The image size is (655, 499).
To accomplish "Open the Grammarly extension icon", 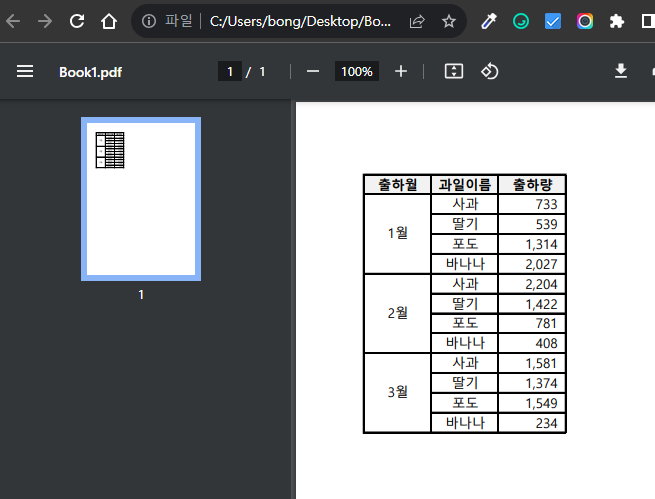I will tap(521, 21).
